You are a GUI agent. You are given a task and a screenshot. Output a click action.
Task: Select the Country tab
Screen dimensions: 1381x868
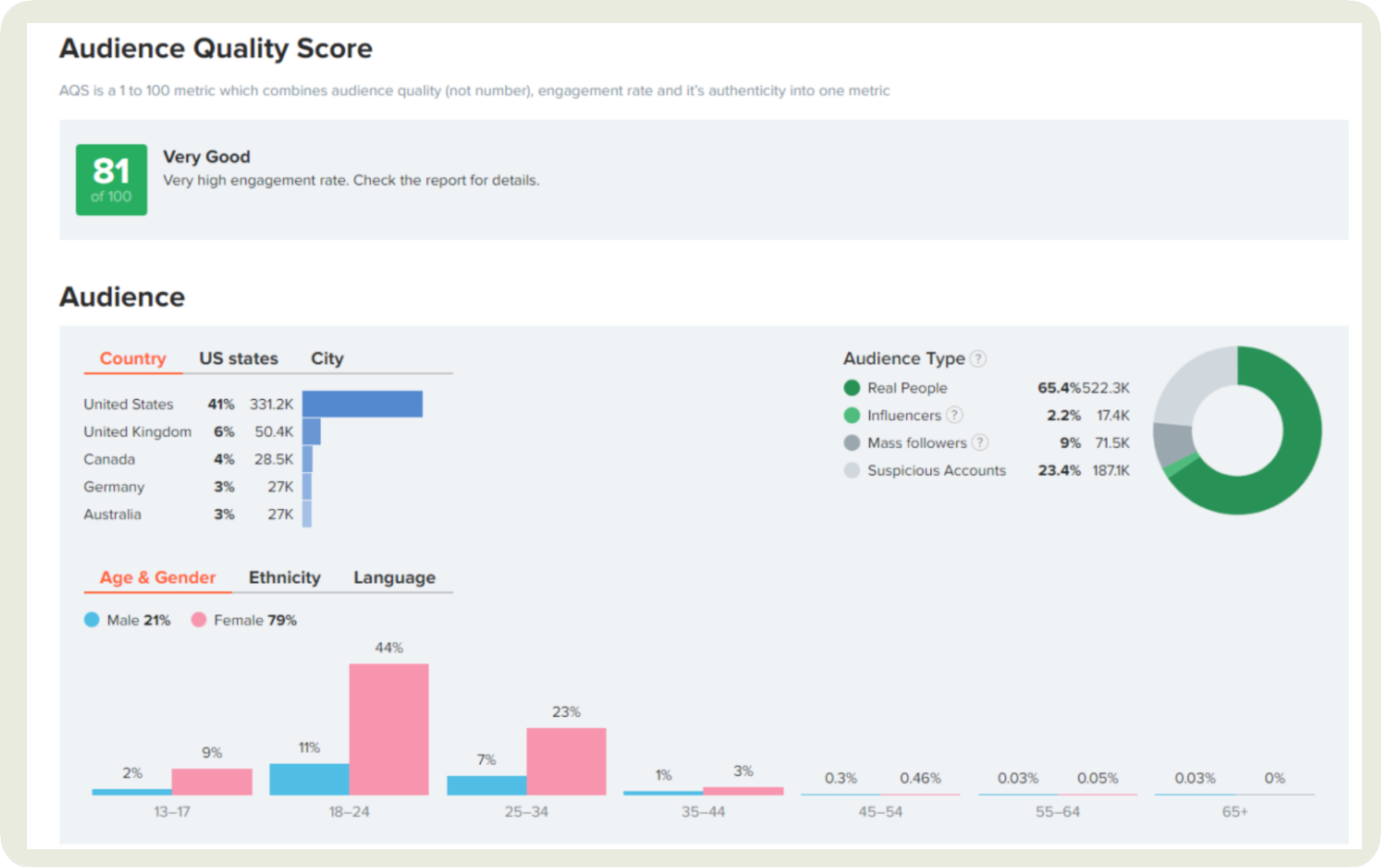point(133,358)
